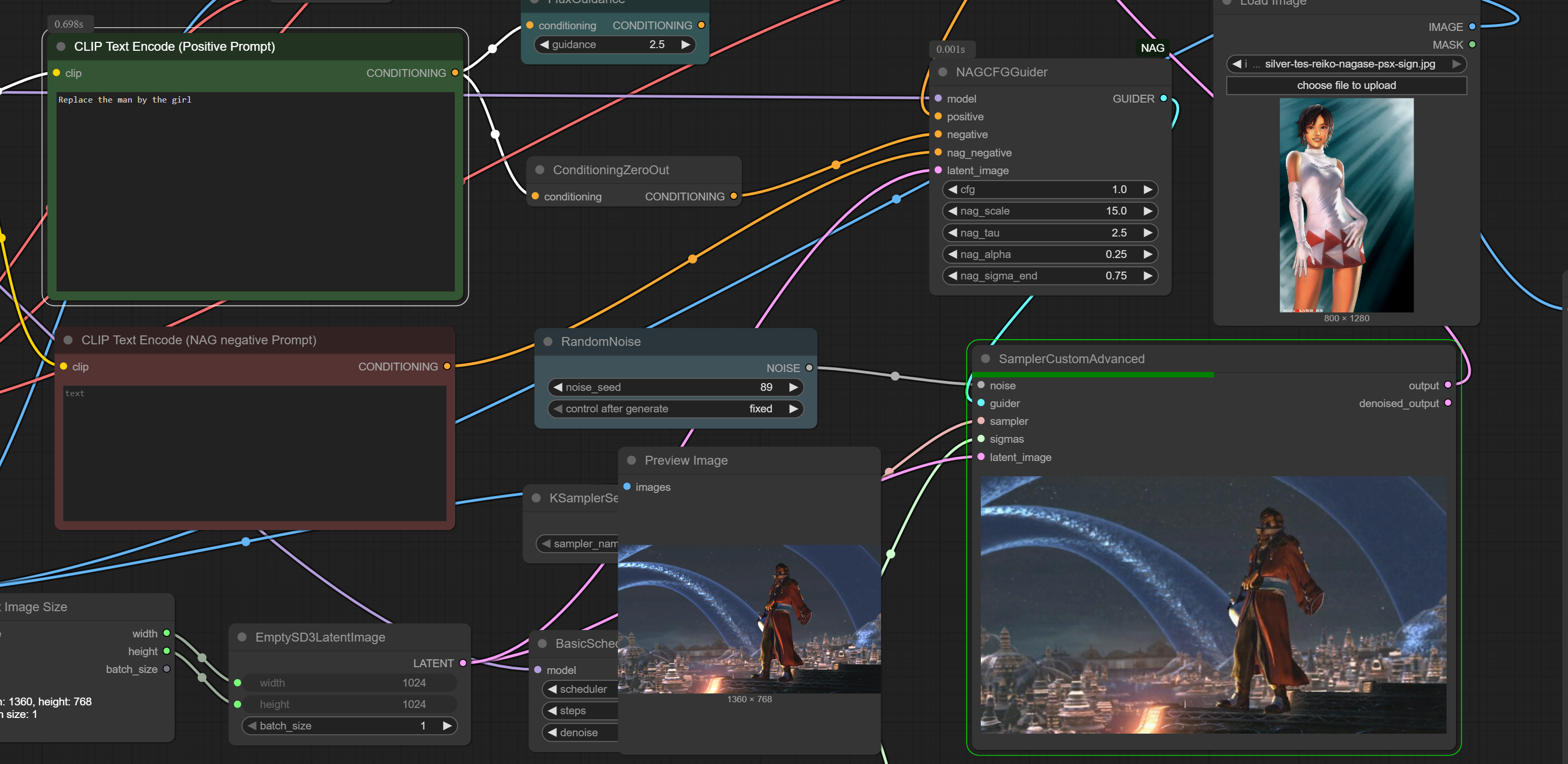Increase nag_scale with right arrow
1568x764 pixels.
tap(1147, 211)
